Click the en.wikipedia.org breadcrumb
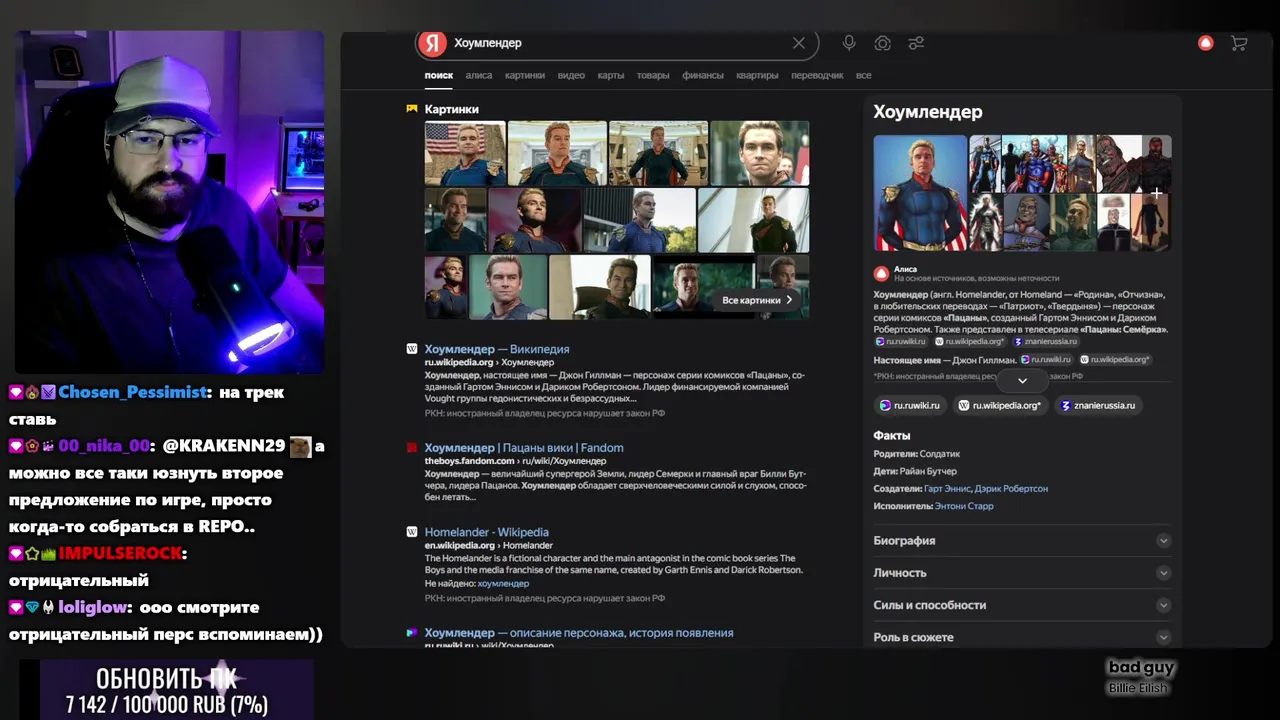The width and height of the screenshot is (1280, 720). pyautogui.click(x=458, y=545)
